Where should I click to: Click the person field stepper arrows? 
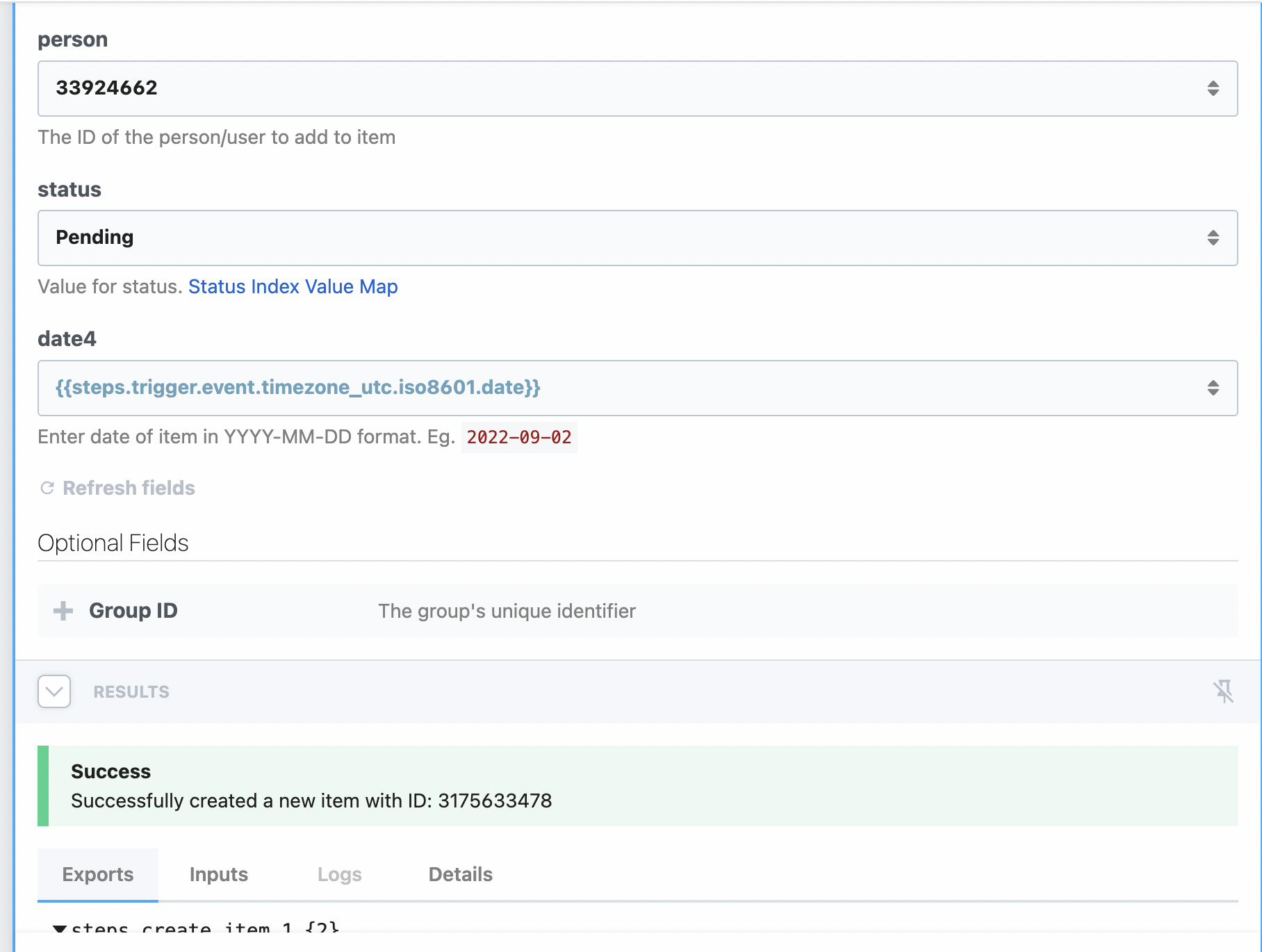[x=1213, y=88]
